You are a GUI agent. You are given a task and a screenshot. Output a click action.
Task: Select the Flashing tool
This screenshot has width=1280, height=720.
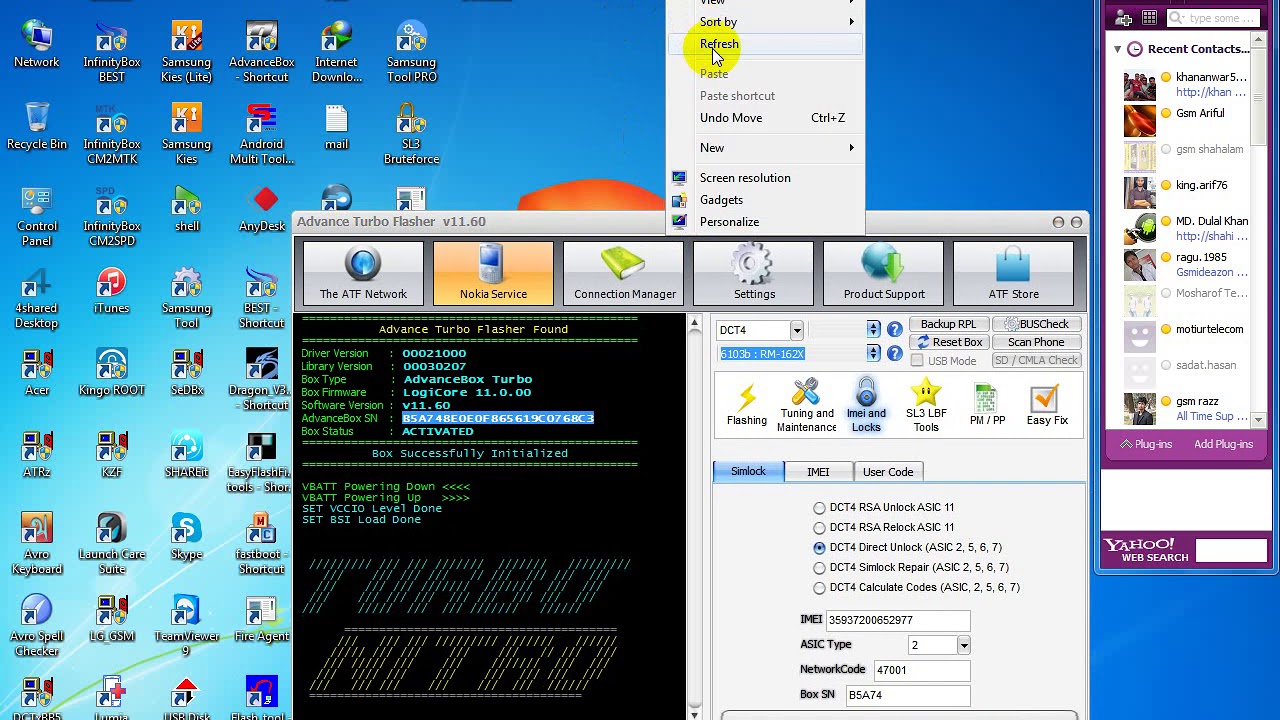746,405
